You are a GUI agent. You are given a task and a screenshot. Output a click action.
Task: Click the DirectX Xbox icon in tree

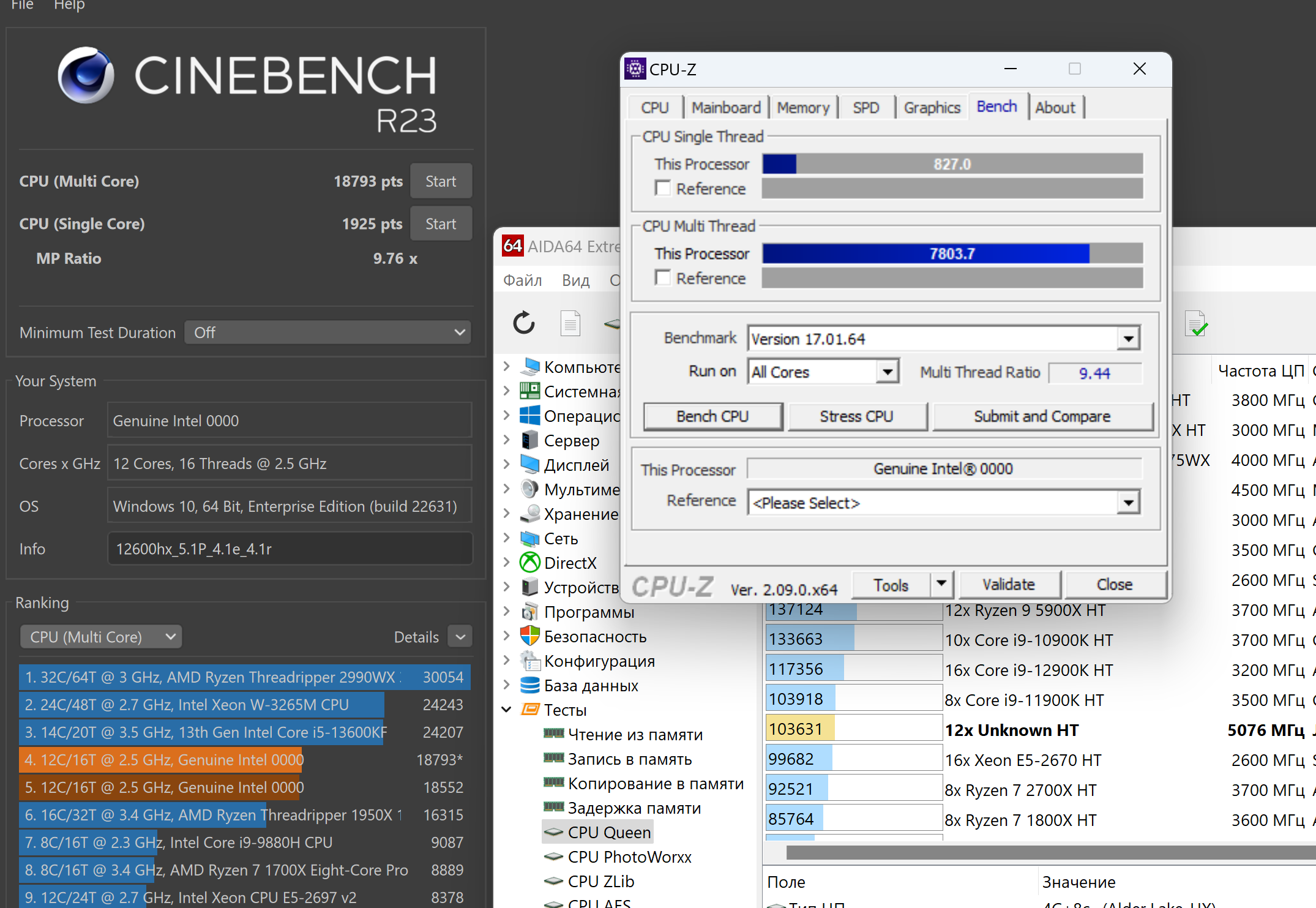(529, 562)
